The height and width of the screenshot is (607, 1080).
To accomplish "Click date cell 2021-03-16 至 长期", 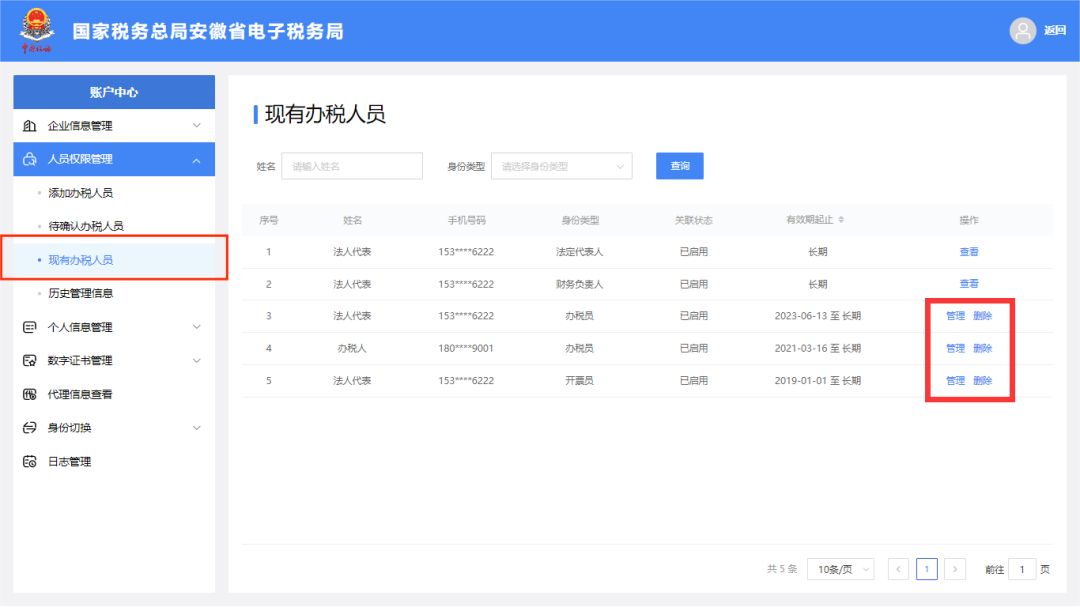I will [x=818, y=348].
